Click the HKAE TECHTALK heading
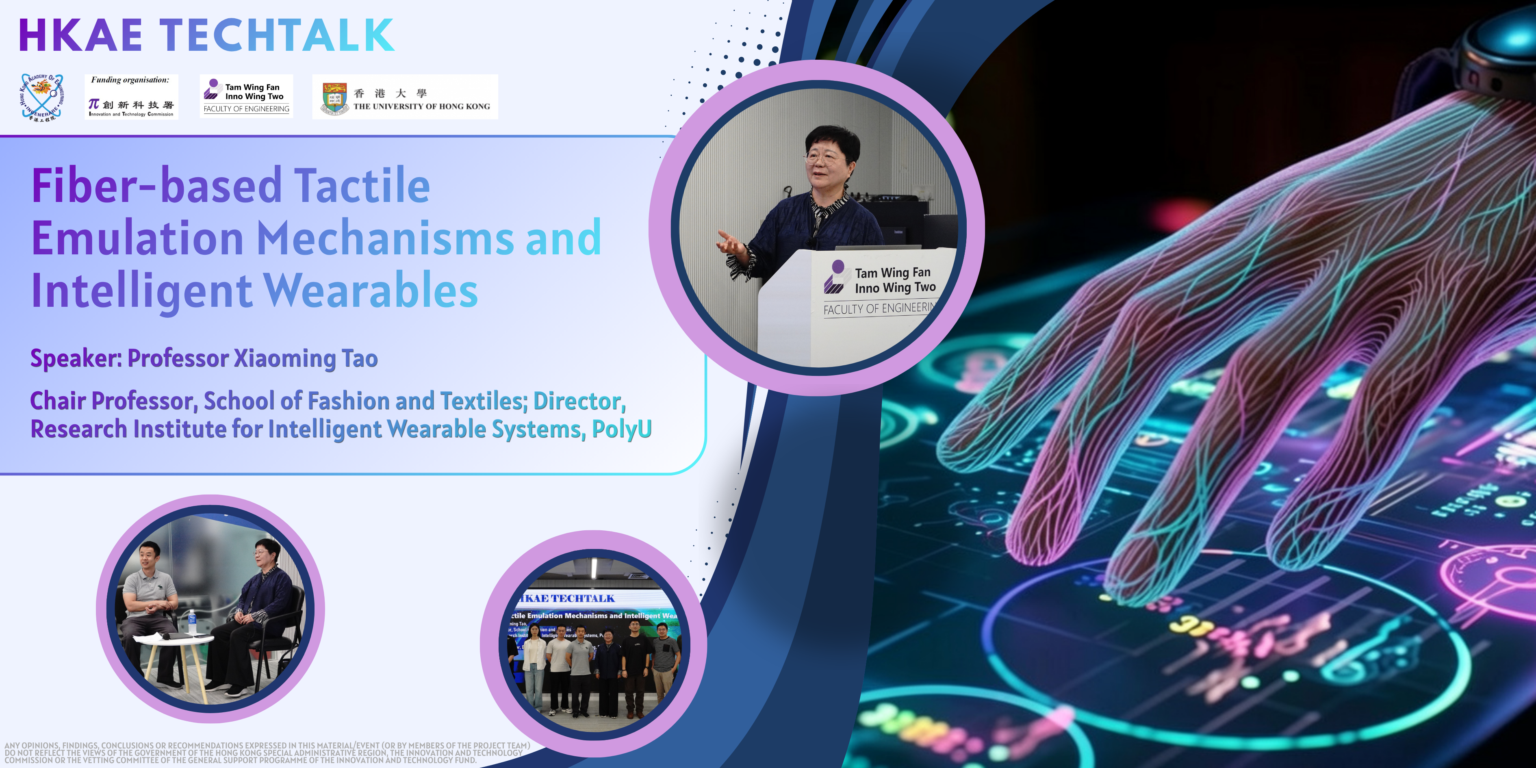1536x768 pixels. pos(206,34)
